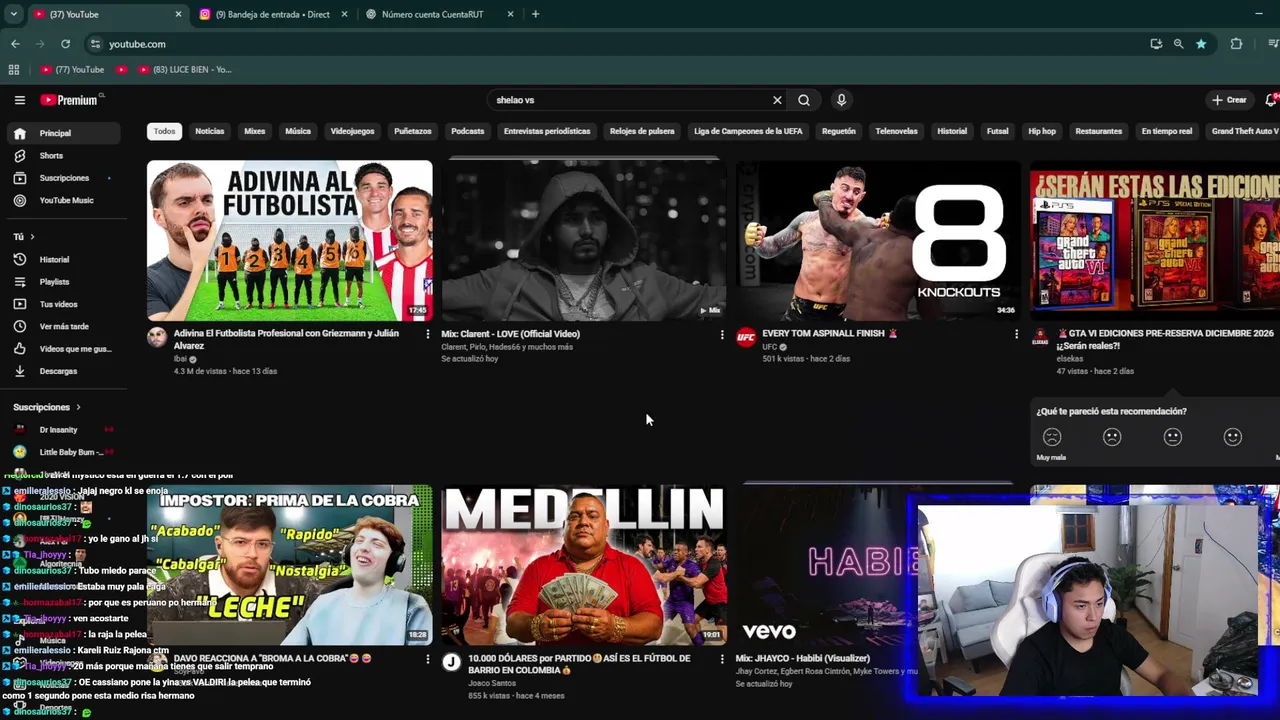Click the YouTube Premium logo

pos(69,100)
